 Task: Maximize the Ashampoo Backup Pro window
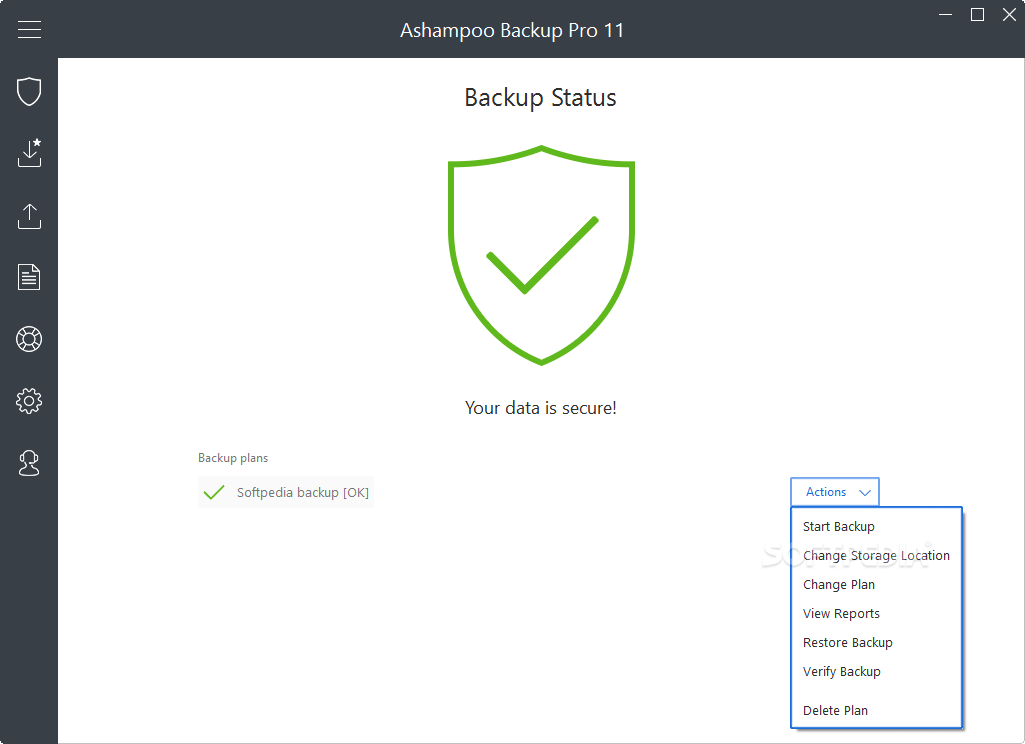pyautogui.click(x=977, y=14)
